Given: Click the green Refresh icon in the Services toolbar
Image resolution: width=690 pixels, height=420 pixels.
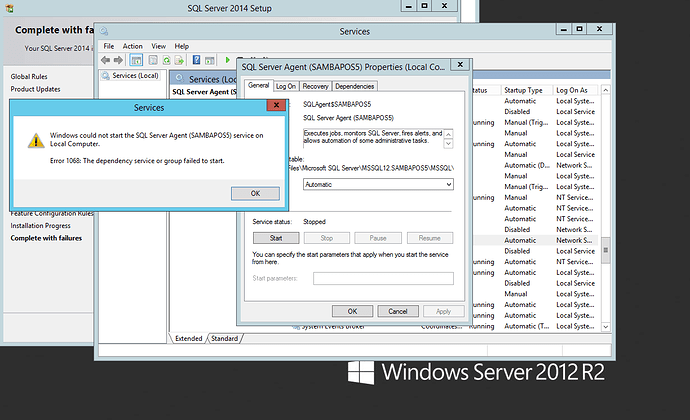Looking at the screenshot, I should point(166,60).
